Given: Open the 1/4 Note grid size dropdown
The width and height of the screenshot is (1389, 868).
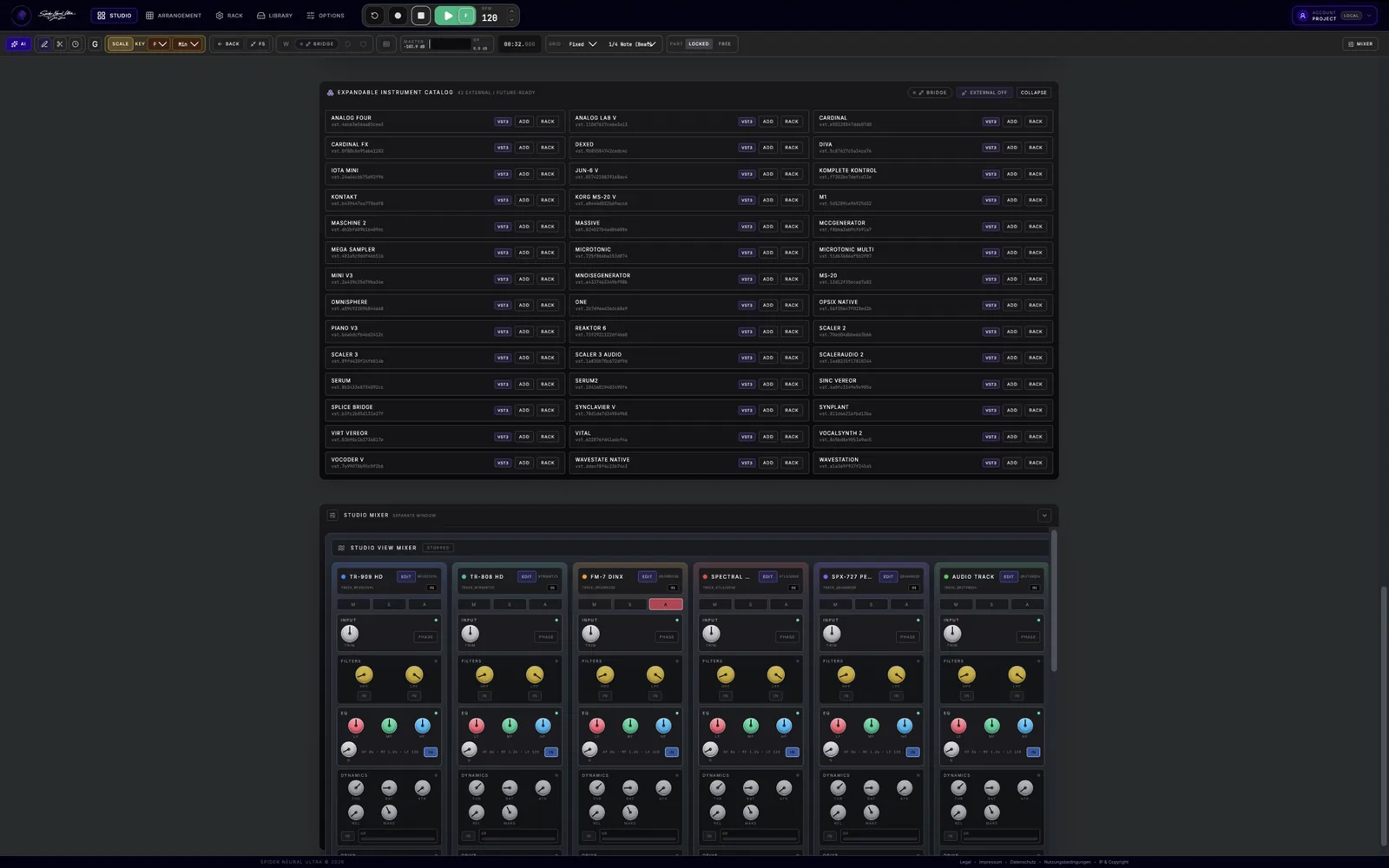Looking at the screenshot, I should pos(632,43).
